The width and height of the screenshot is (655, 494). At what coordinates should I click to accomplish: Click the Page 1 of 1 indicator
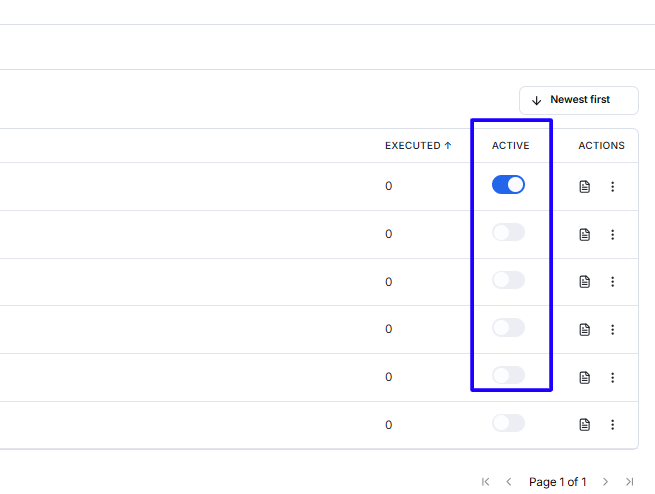pyautogui.click(x=558, y=482)
